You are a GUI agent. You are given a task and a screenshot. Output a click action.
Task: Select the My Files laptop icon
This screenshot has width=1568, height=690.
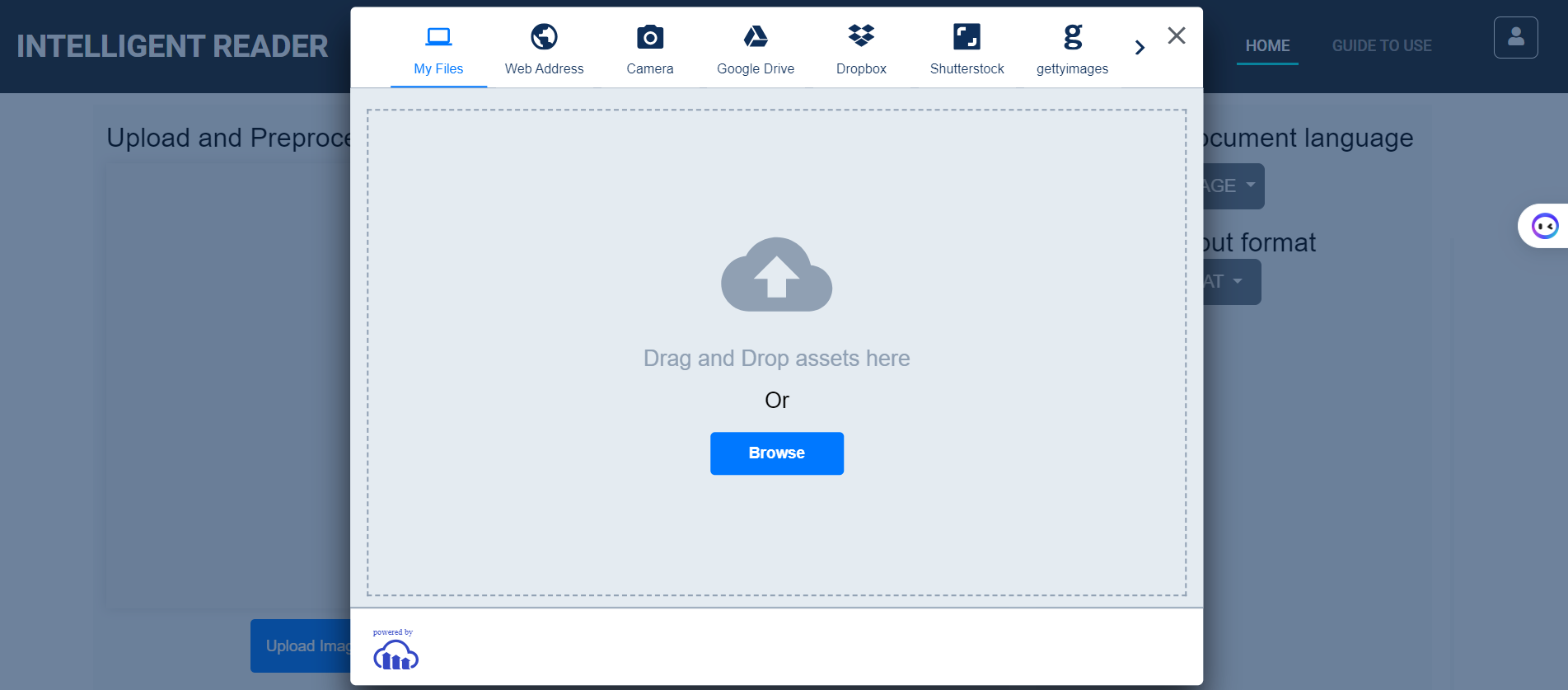click(438, 37)
